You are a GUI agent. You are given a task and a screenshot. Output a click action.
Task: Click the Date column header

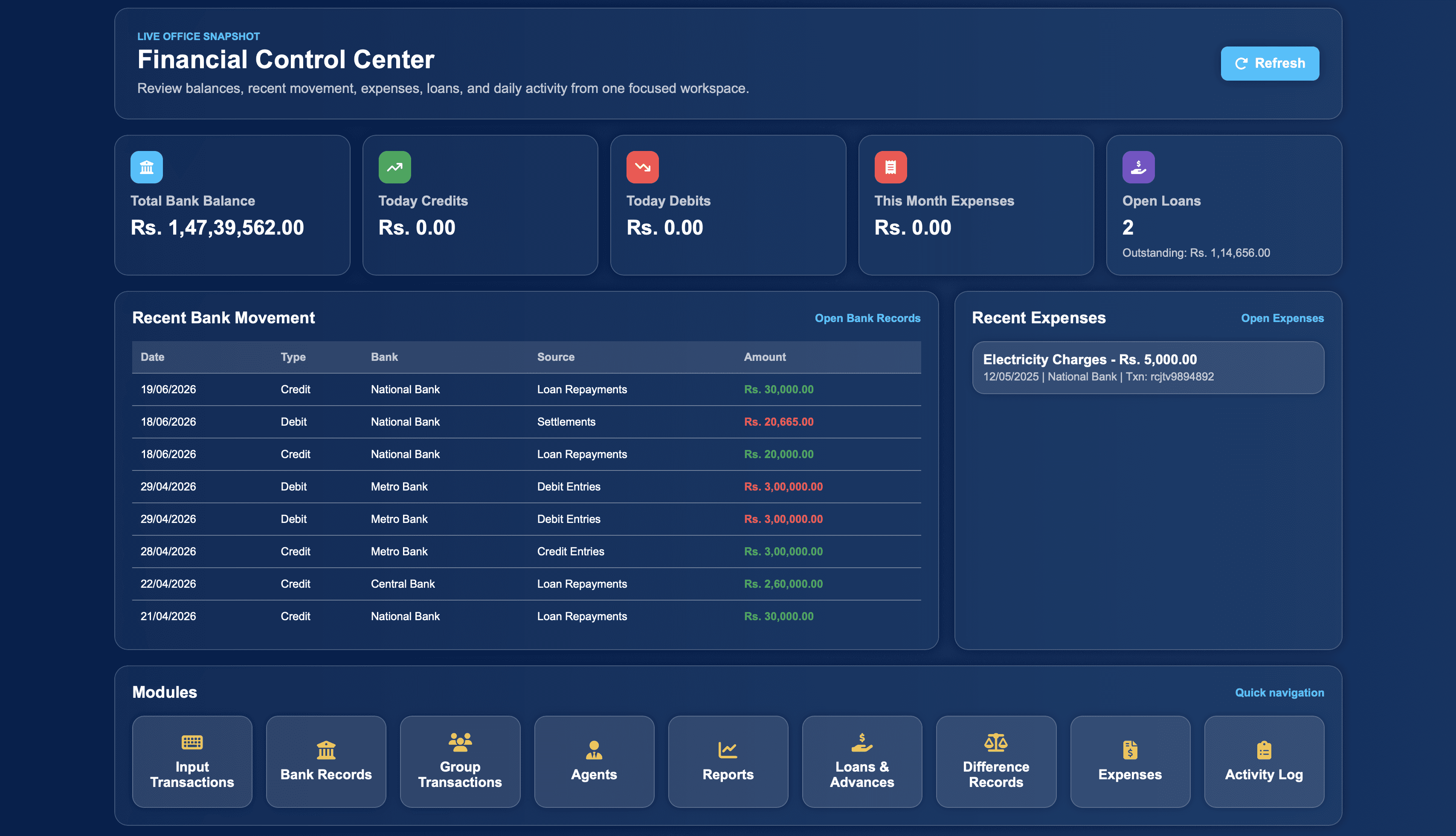(152, 357)
